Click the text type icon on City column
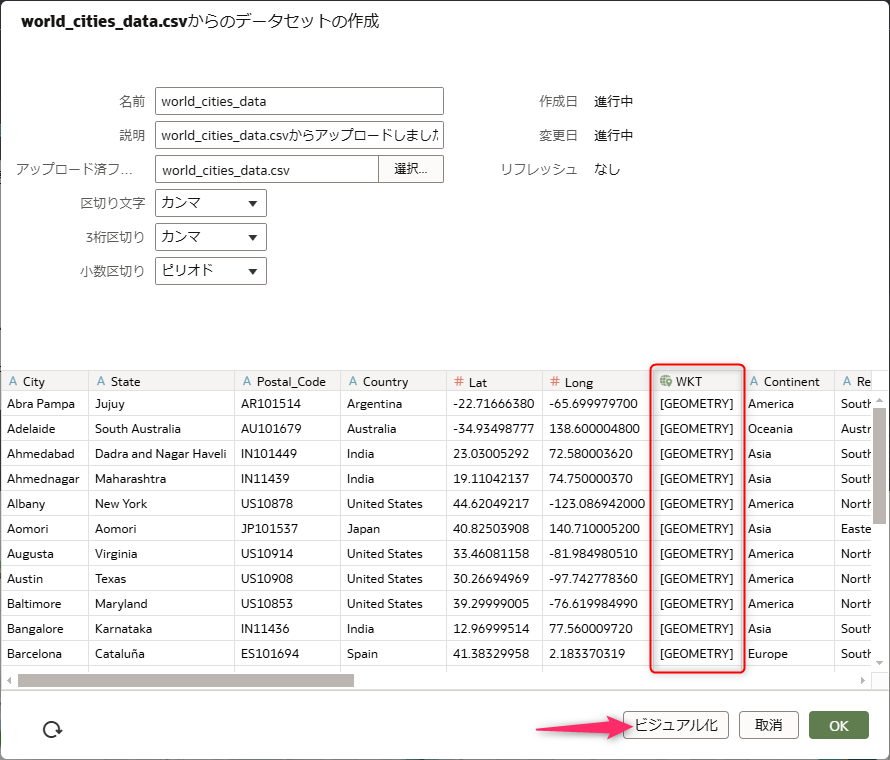Image resolution: width=890 pixels, height=760 pixels. (12, 381)
